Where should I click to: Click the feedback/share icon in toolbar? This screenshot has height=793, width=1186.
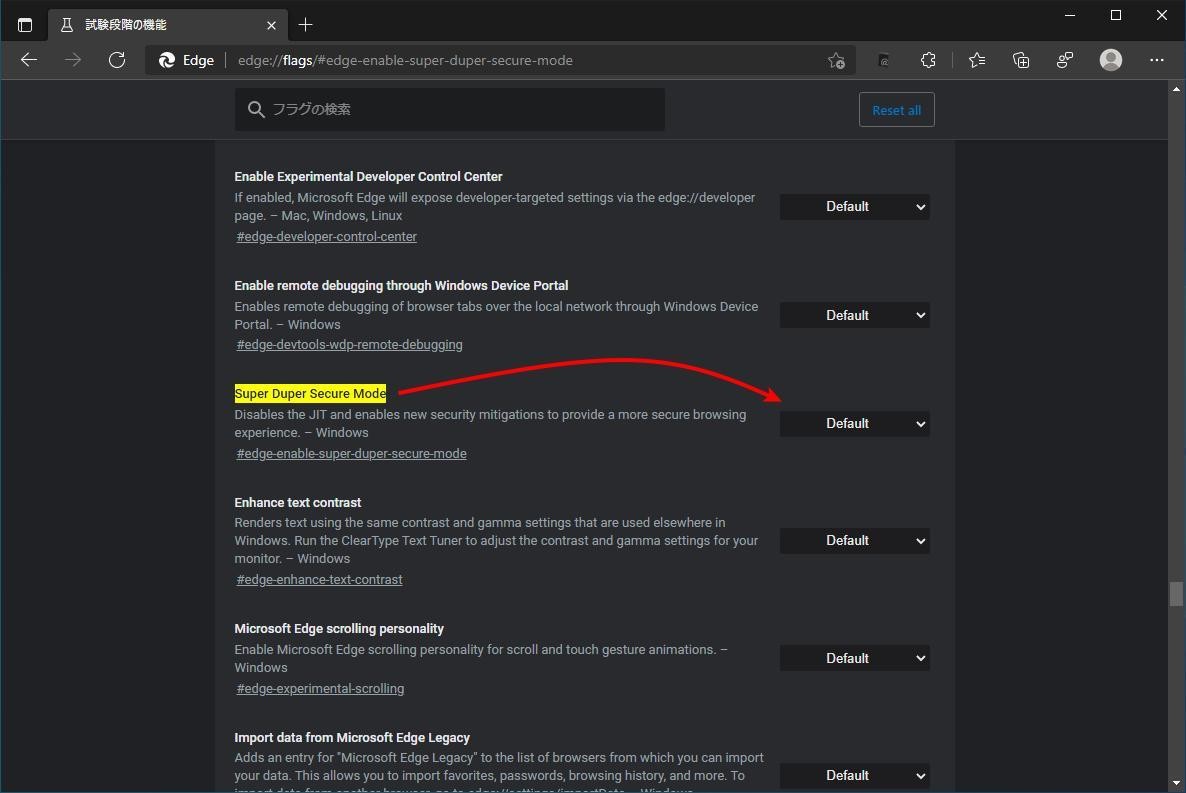(x=1065, y=60)
